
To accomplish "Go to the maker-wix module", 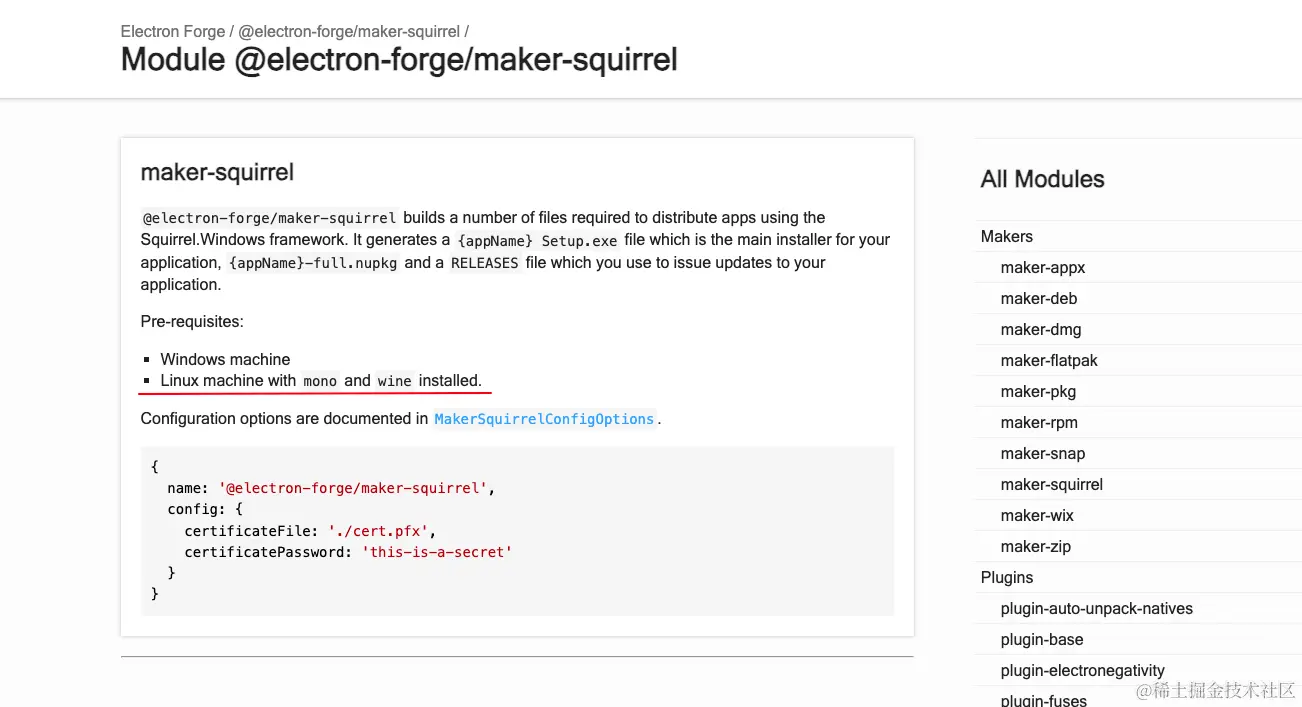I will [x=1037, y=516].
